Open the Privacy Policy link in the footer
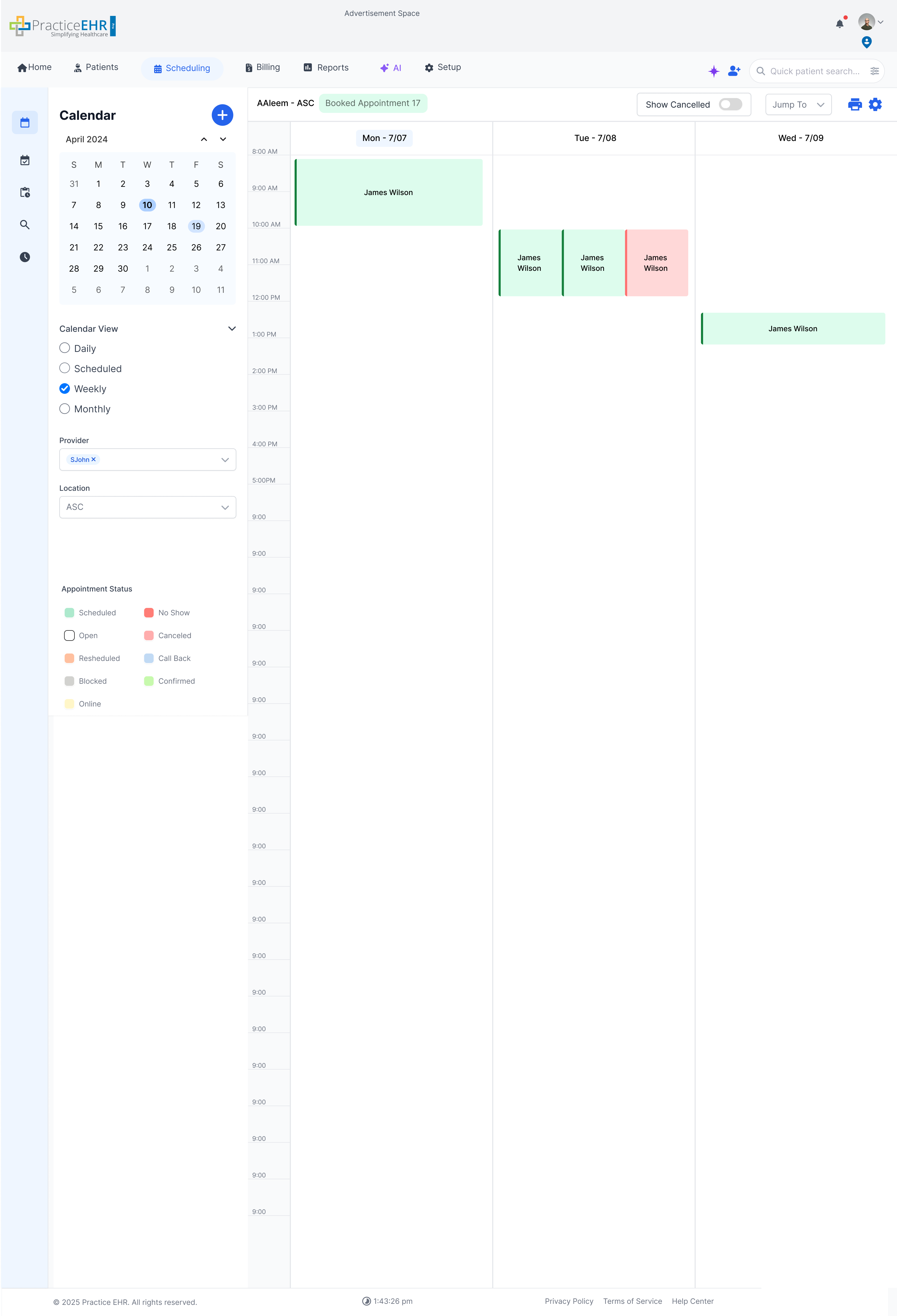This screenshot has height=1316, width=897. pos(569,1301)
